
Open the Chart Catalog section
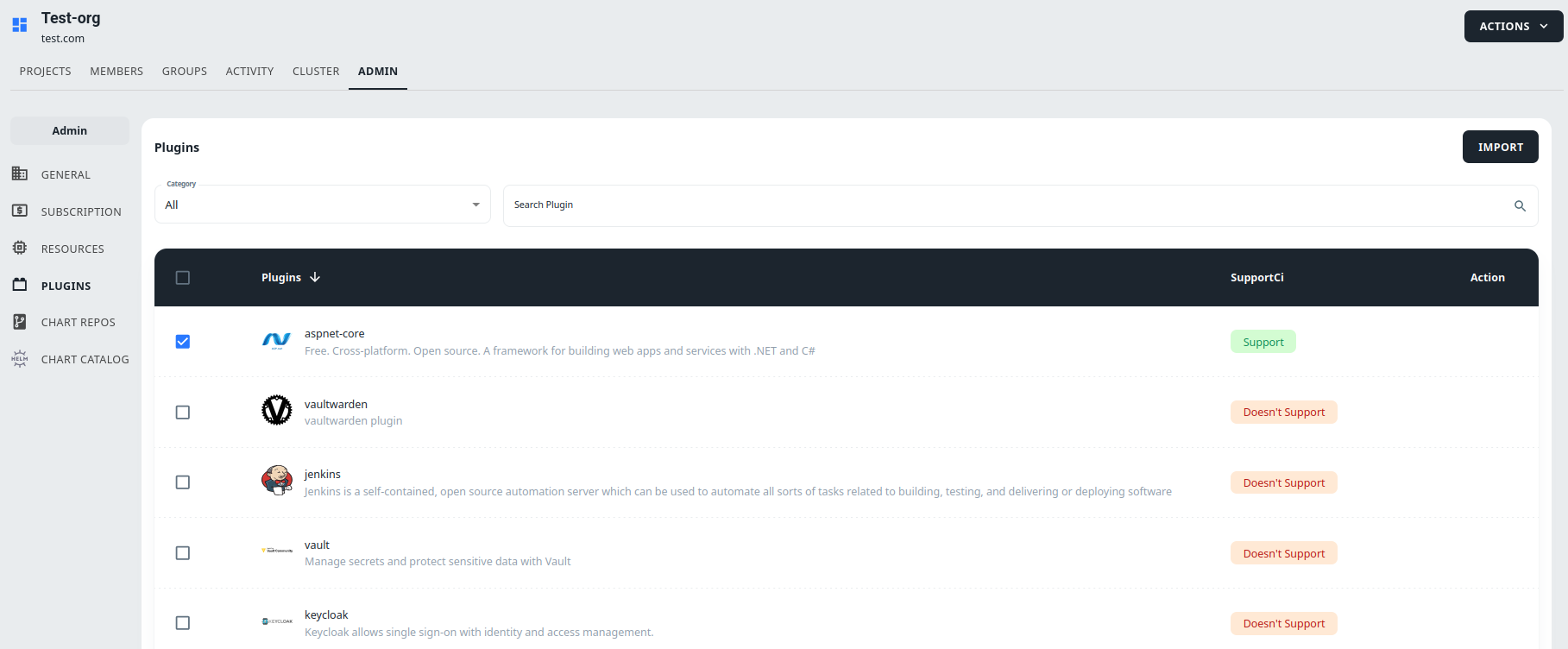[x=70, y=359]
